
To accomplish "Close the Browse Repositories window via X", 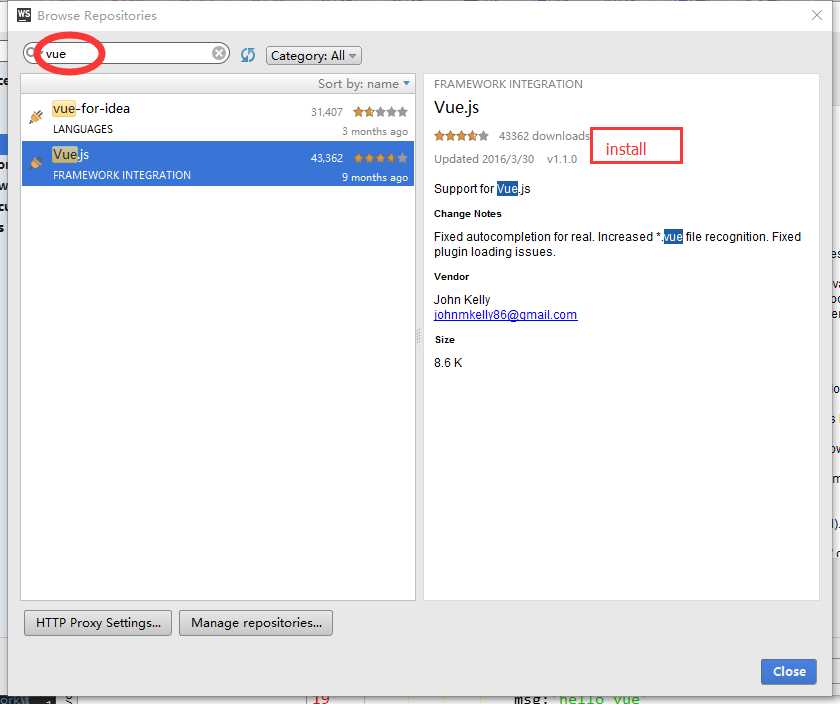I will pyautogui.click(x=816, y=16).
